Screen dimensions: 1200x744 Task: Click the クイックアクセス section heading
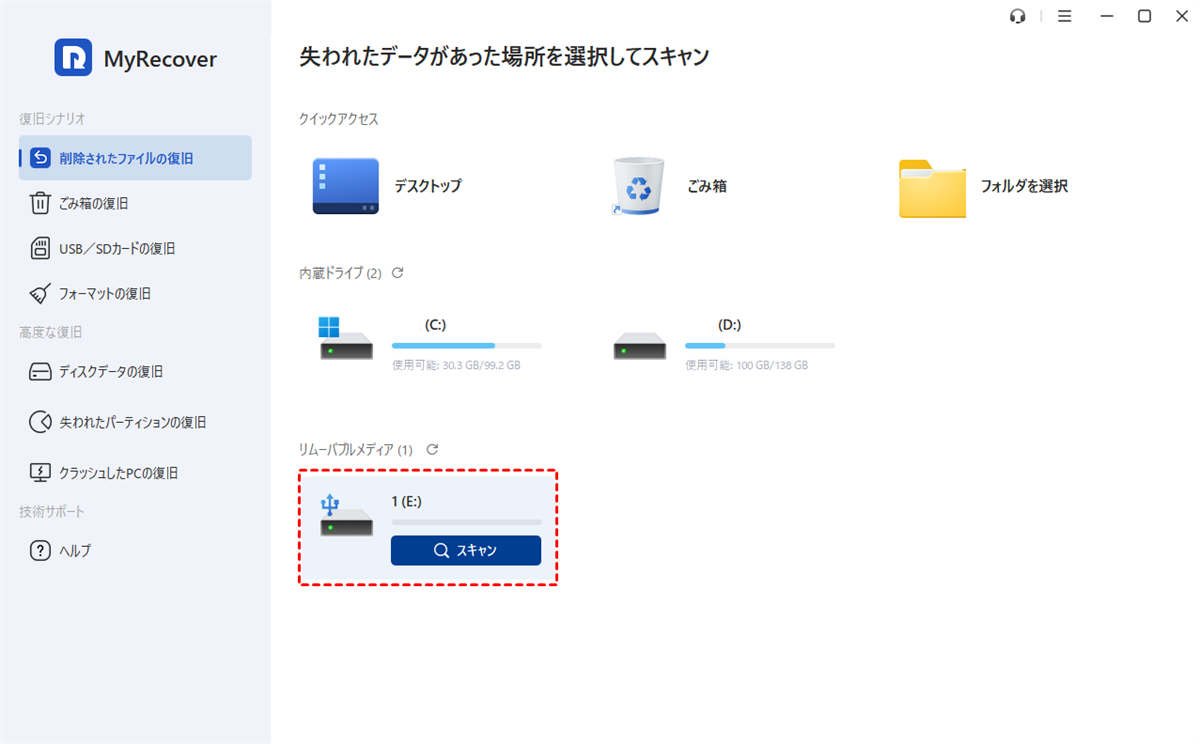coord(339,119)
